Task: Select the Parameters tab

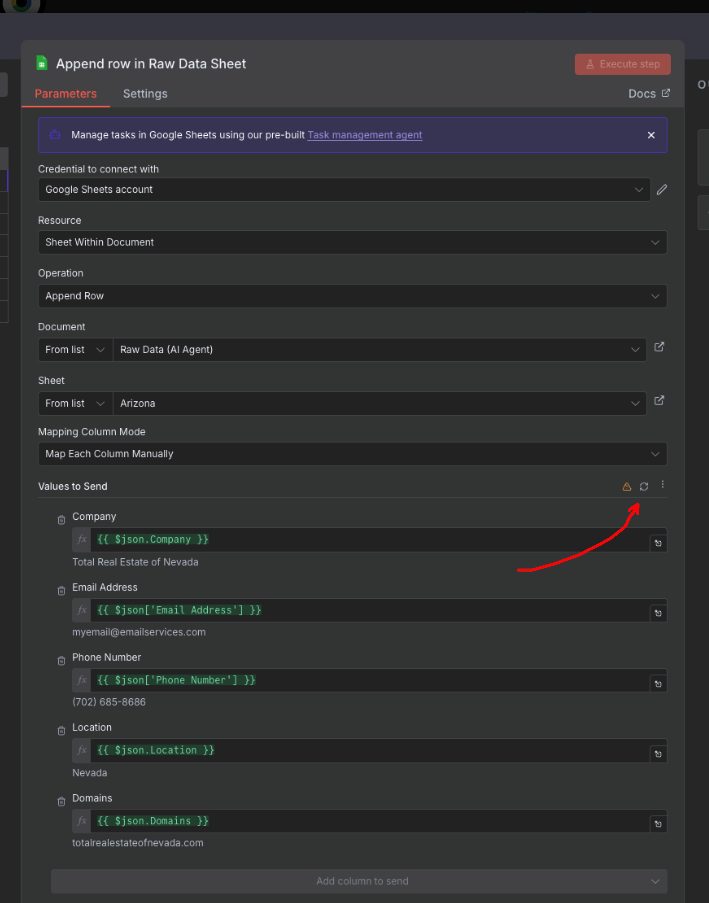Action: pos(66,94)
